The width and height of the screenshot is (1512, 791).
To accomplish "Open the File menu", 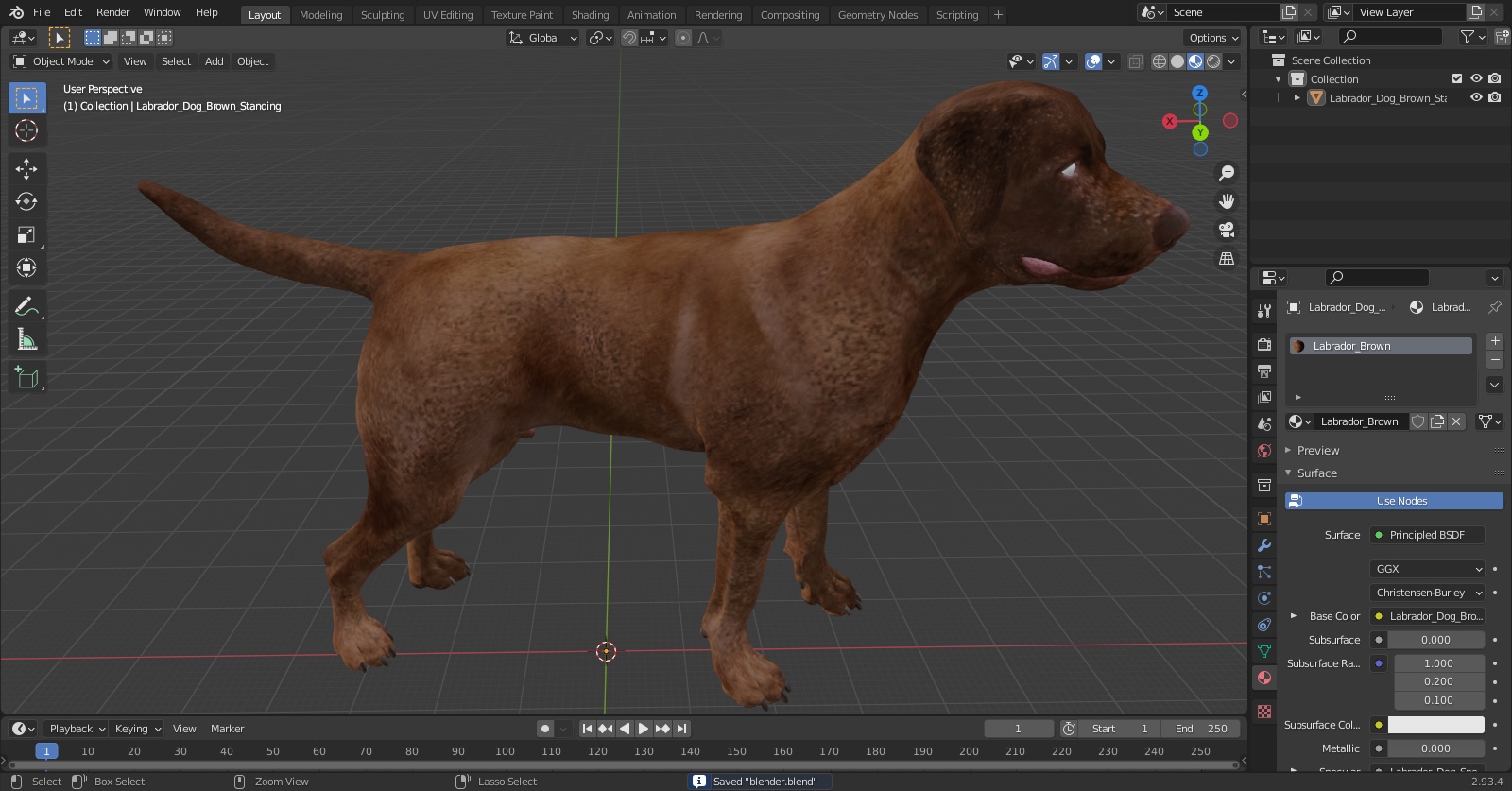I will pos(42,12).
